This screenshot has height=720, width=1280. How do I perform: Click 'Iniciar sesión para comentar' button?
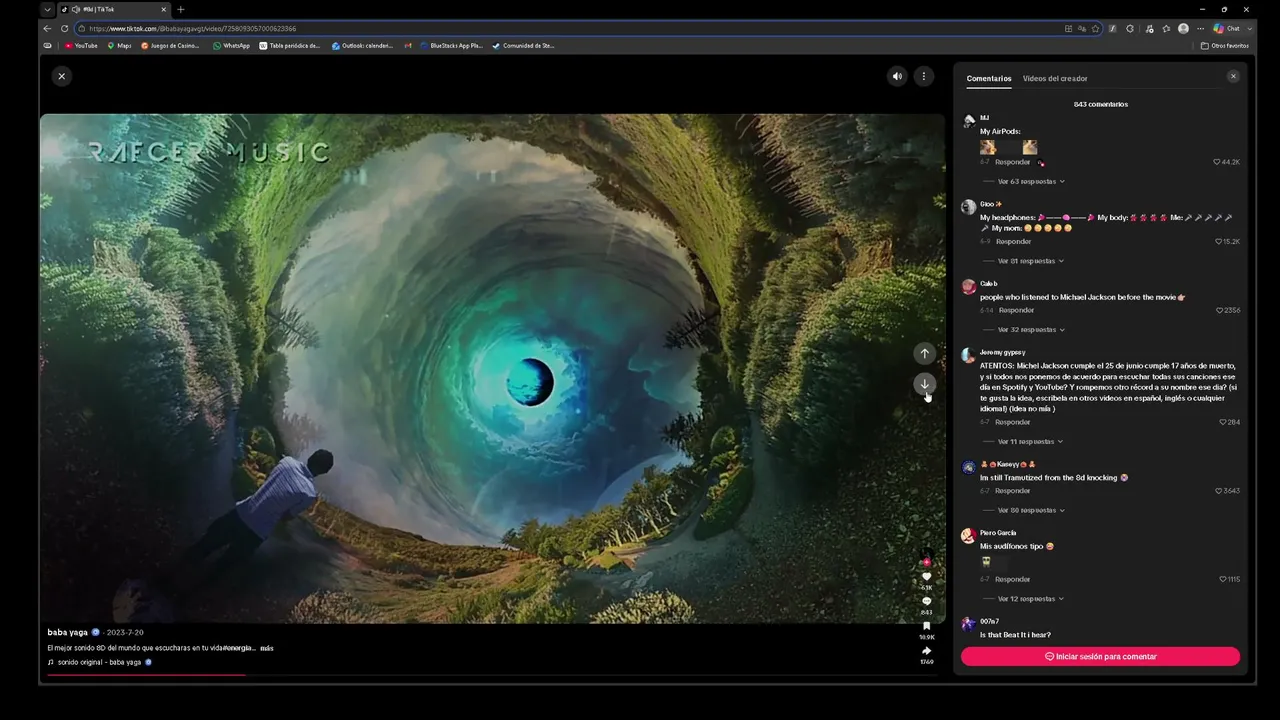1100,657
